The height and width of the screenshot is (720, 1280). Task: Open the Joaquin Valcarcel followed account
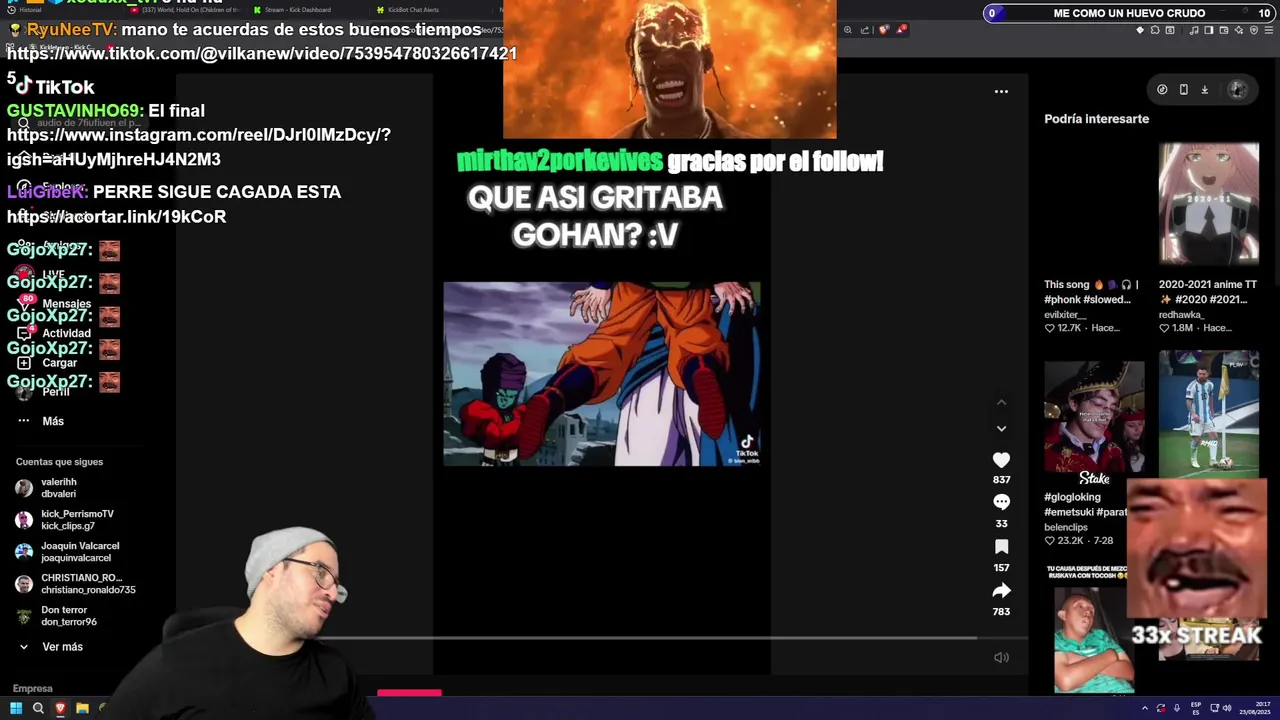click(67, 552)
